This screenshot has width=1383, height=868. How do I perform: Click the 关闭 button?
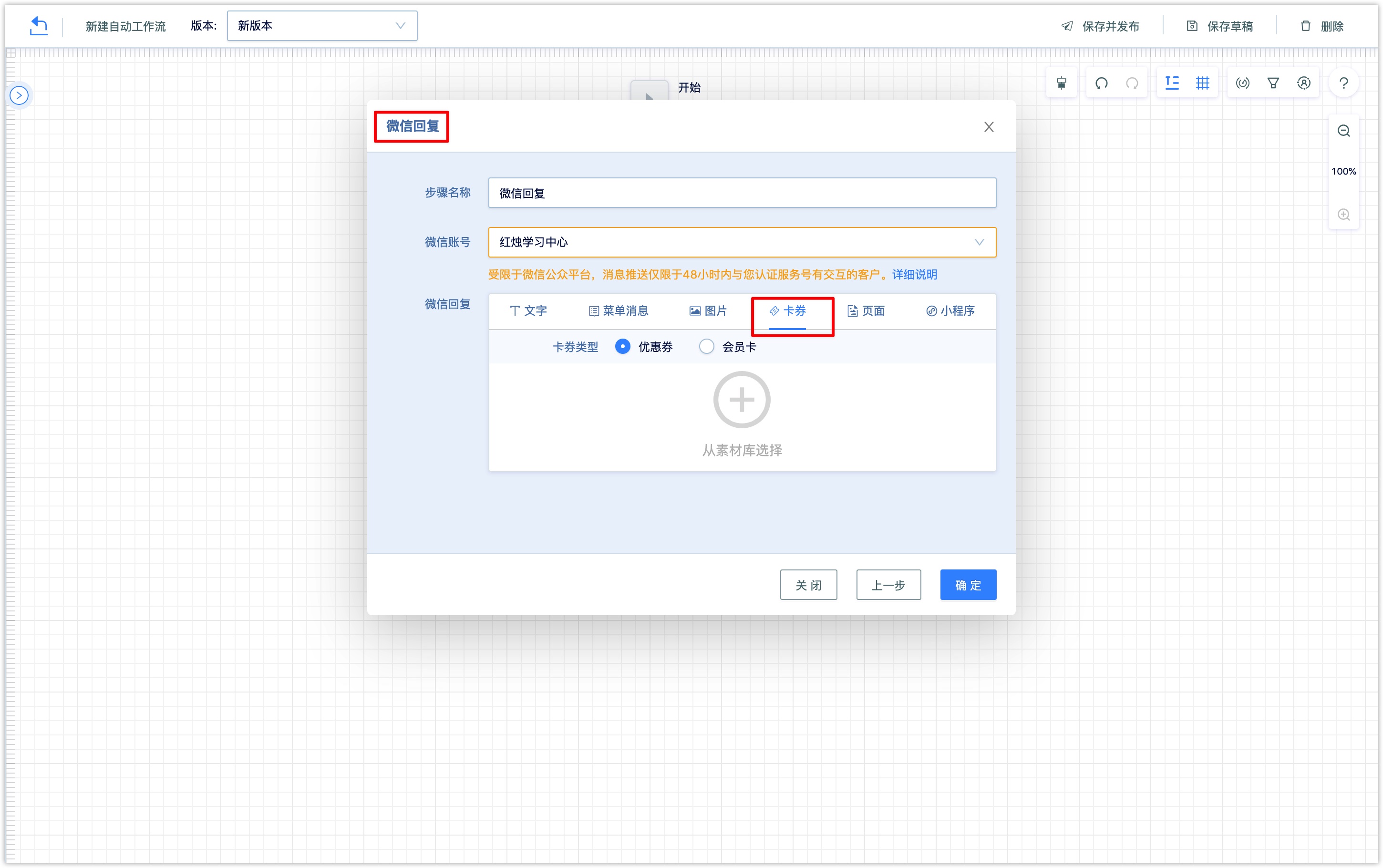coord(808,585)
